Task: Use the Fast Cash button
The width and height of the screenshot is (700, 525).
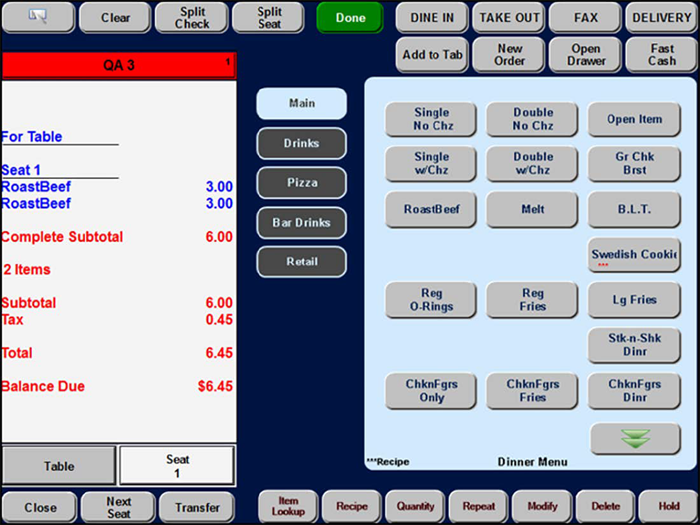Action: coord(662,54)
